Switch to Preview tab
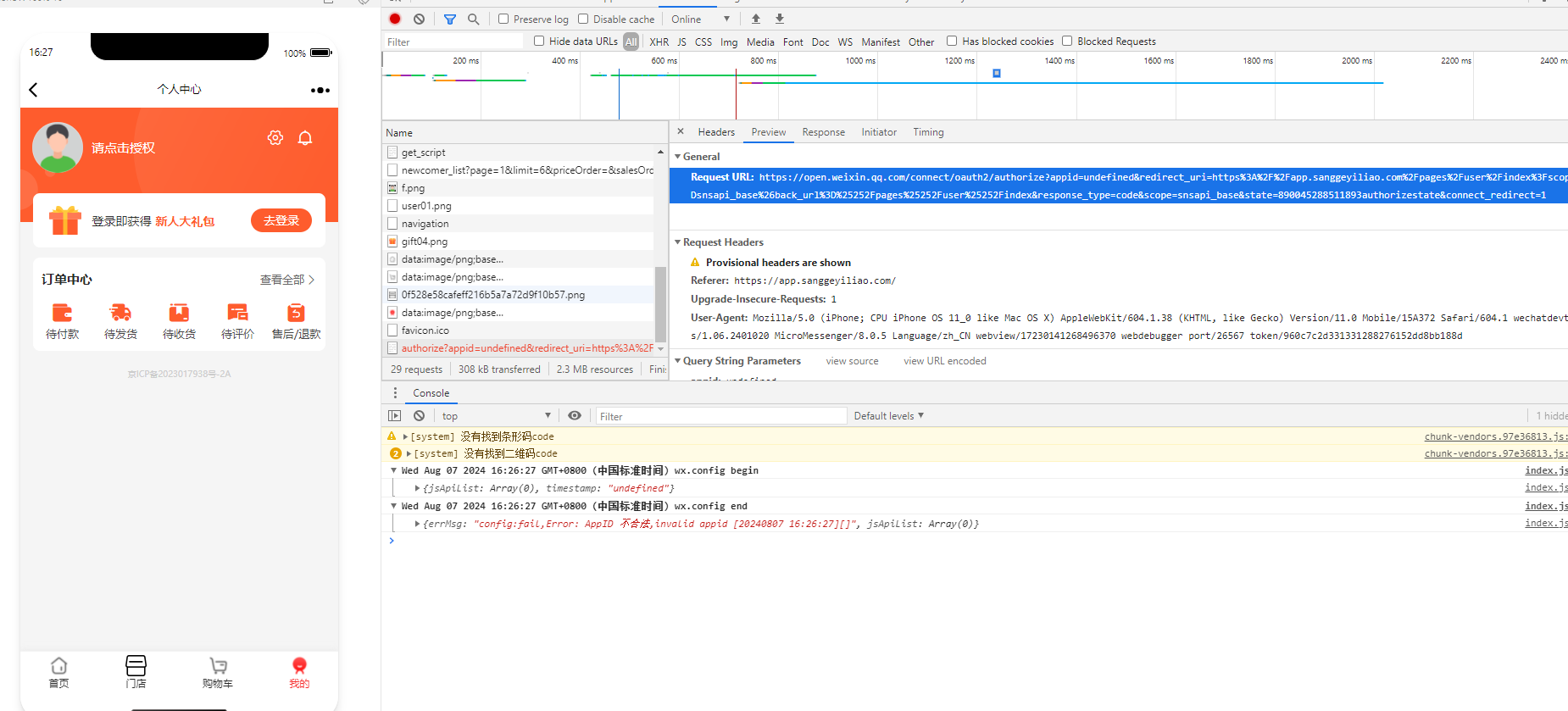The height and width of the screenshot is (711, 1568). pyautogui.click(x=768, y=132)
